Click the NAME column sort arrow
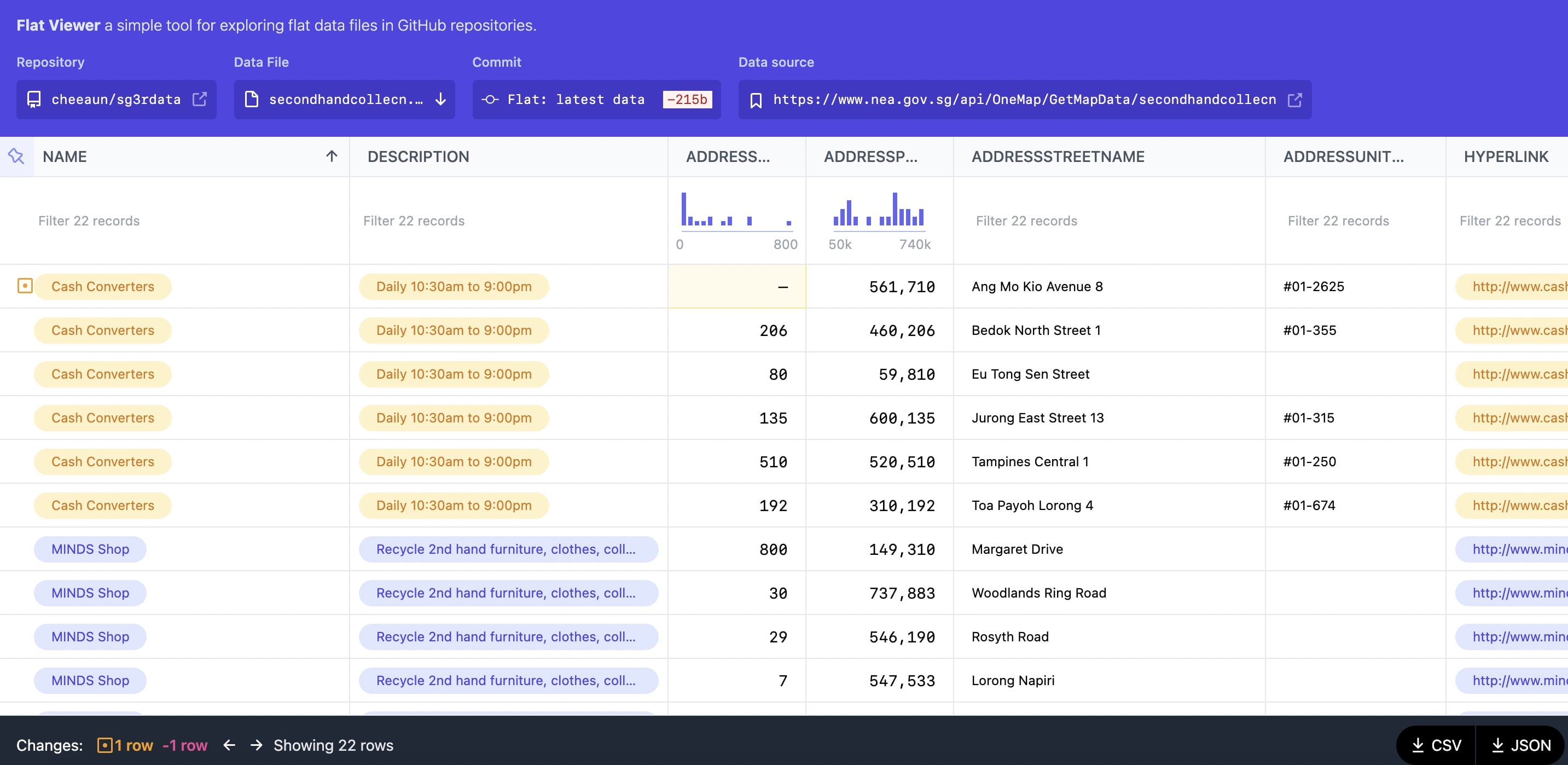 [331, 157]
